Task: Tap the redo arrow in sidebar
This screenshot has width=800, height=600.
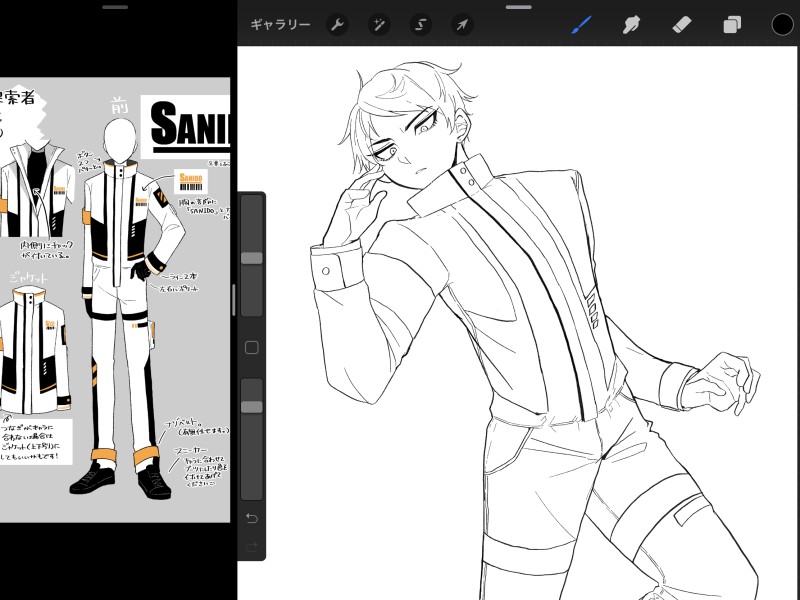Action: click(252, 547)
